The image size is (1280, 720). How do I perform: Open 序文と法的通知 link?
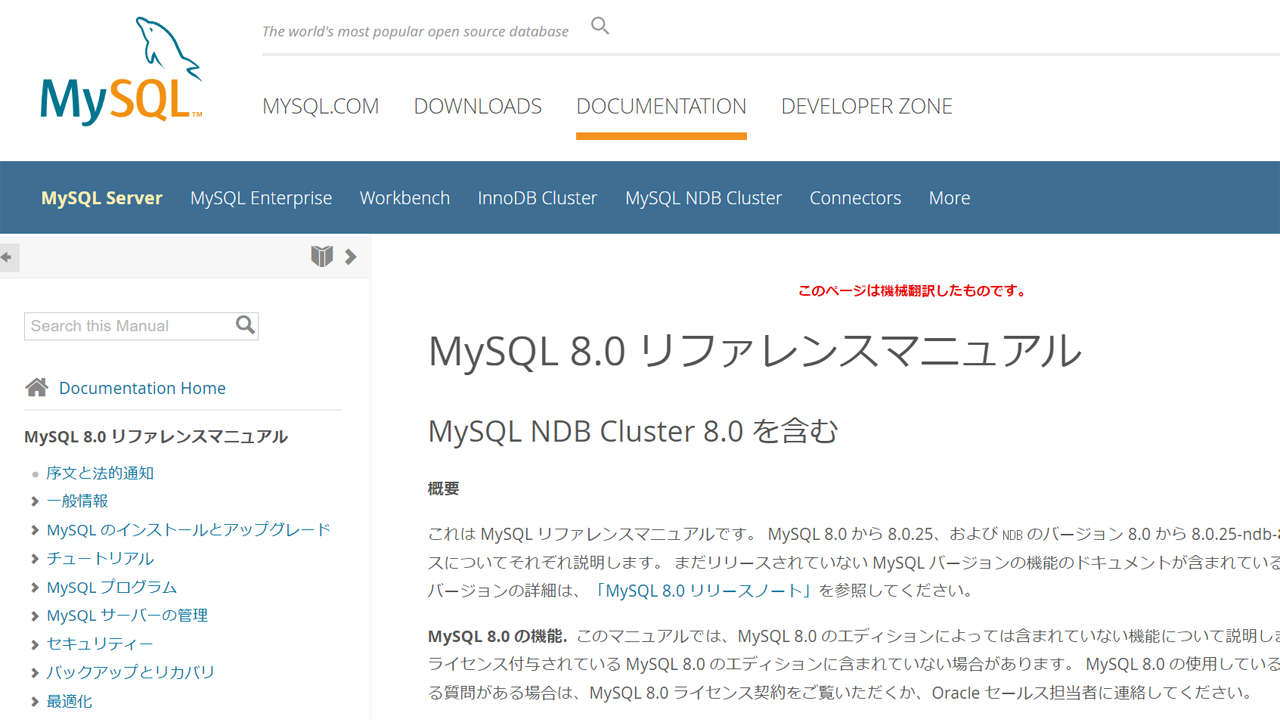(100, 473)
